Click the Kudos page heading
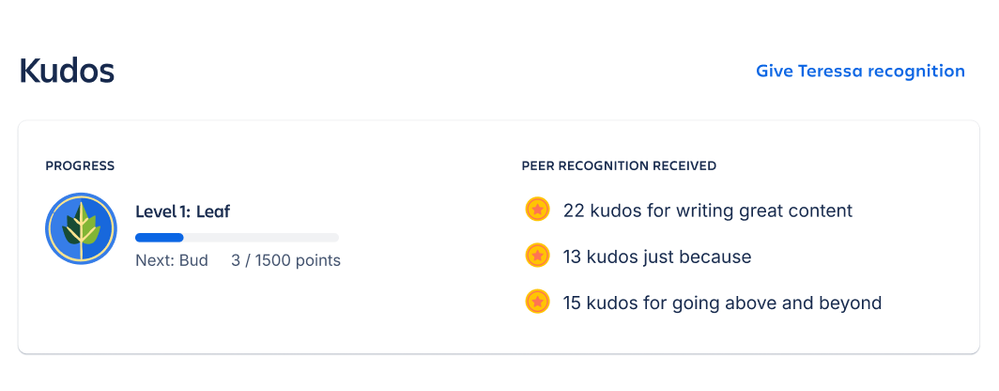999x391 pixels. [x=67, y=71]
